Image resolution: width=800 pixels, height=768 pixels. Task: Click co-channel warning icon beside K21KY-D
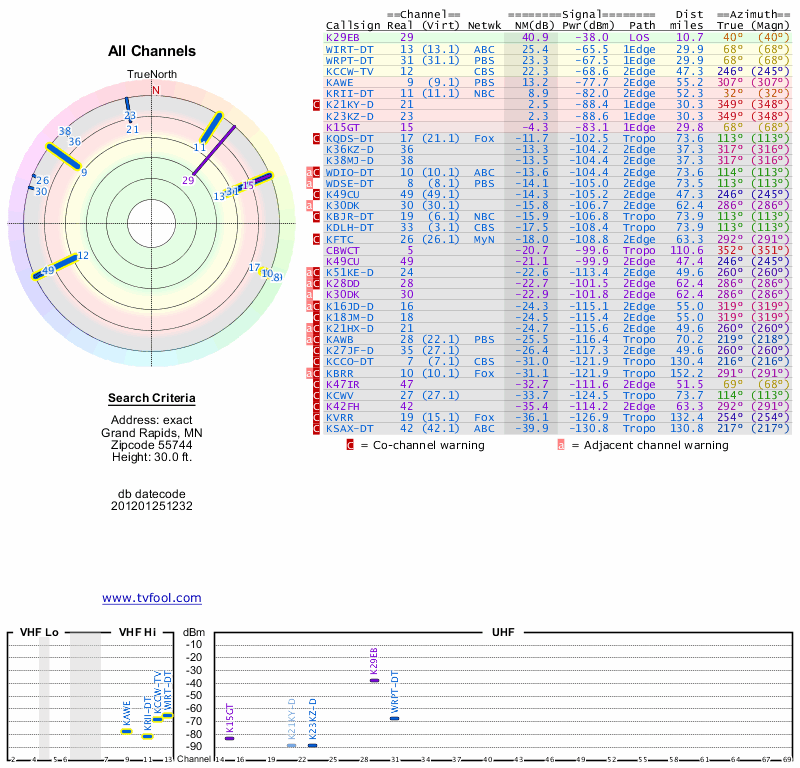coord(317,104)
